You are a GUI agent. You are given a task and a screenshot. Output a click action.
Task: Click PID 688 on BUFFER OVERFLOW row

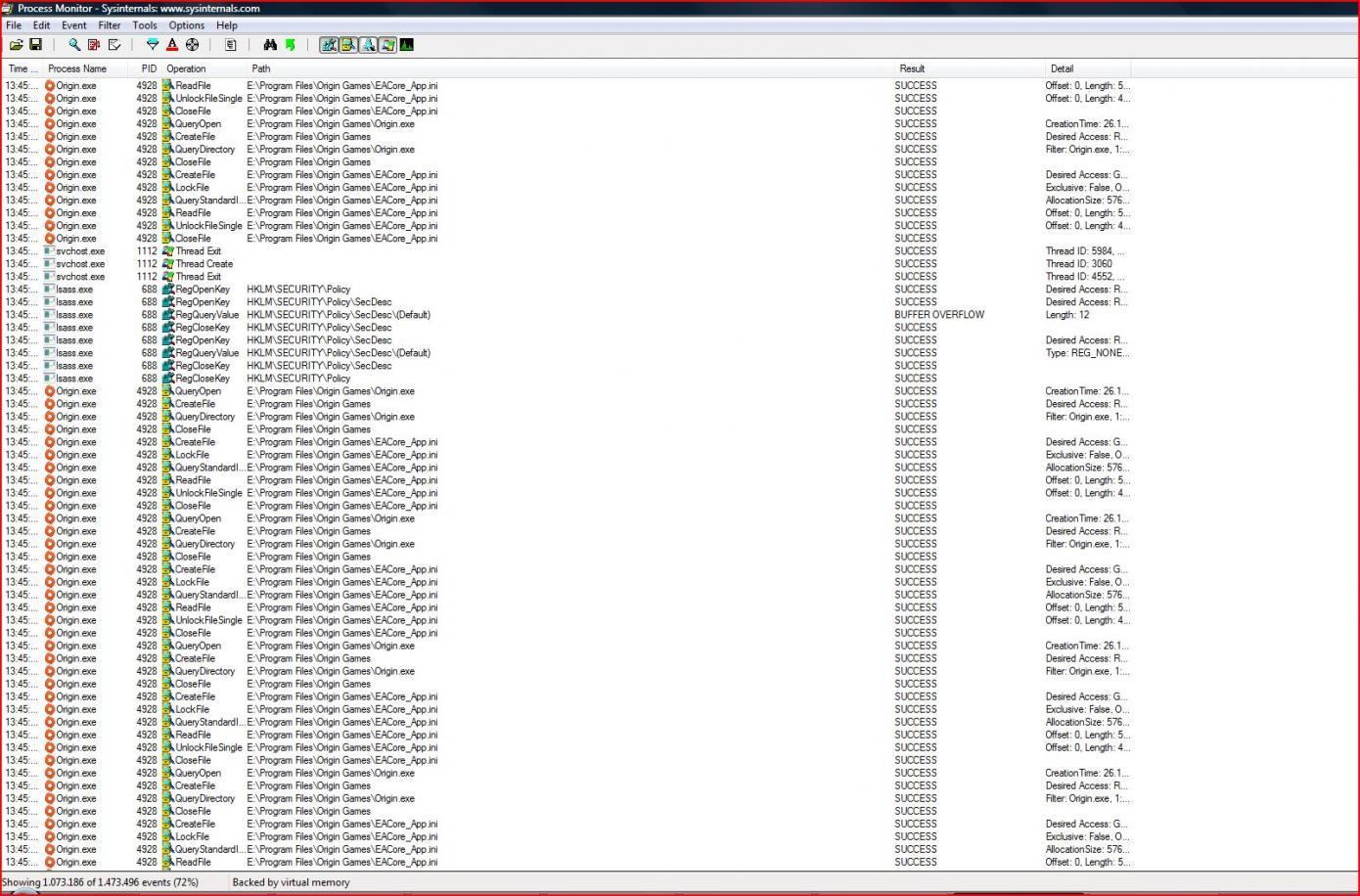pos(149,315)
